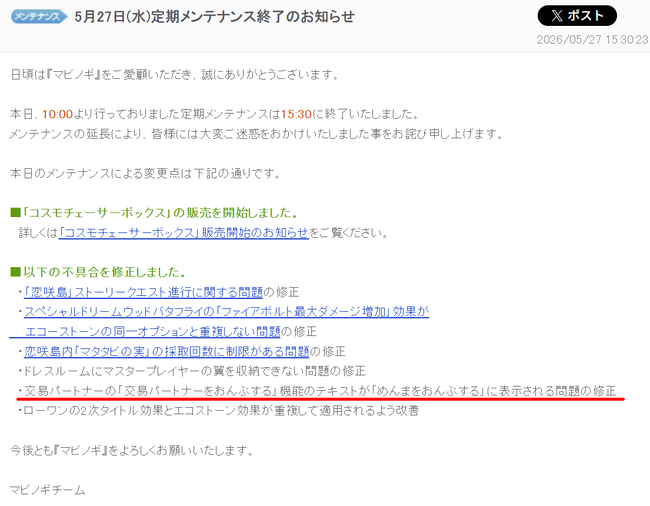Image resolution: width=650 pixels, height=506 pixels.
Task: Click the orange end time 15:30
Action: click(296, 114)
